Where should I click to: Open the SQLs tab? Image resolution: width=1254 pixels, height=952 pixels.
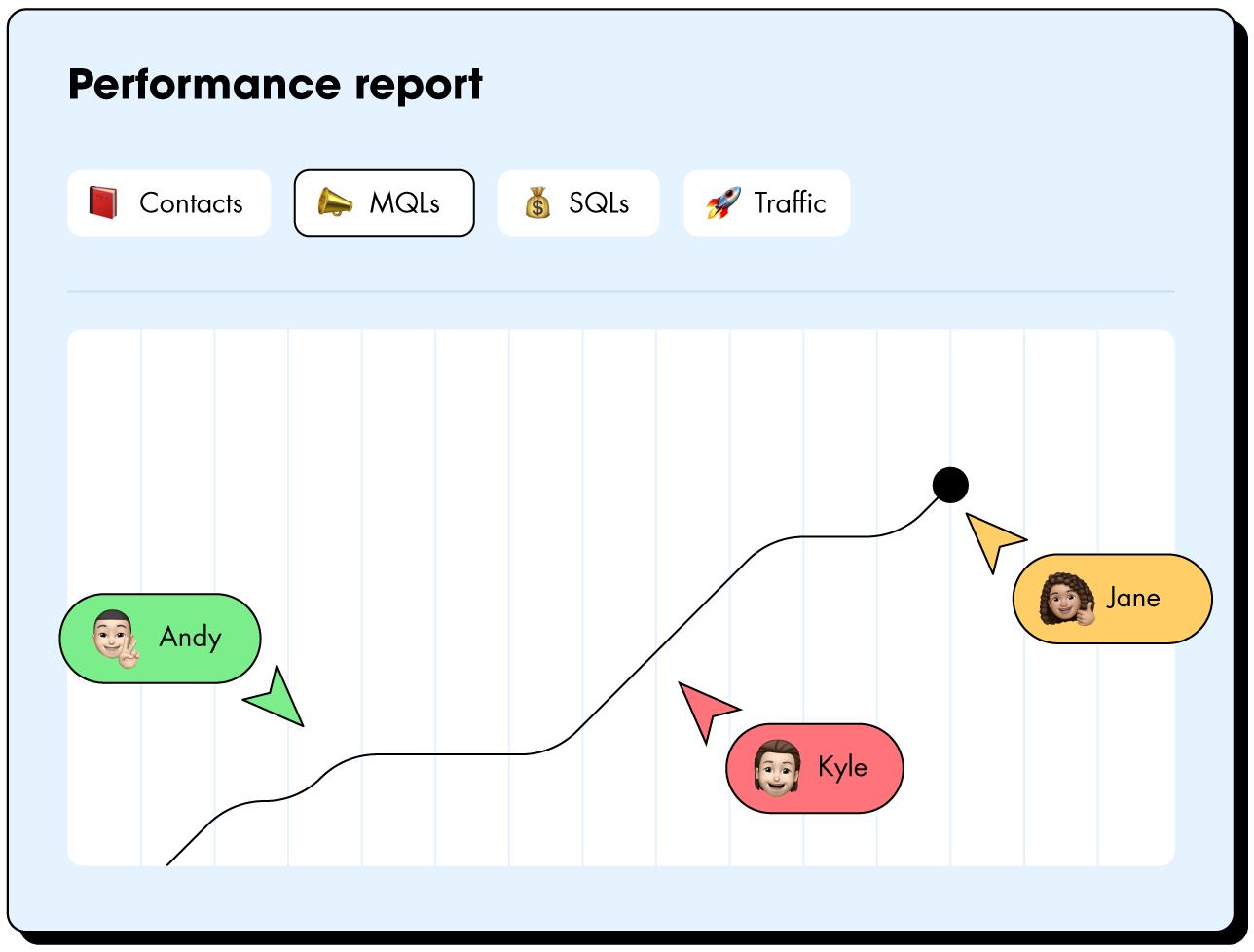click(x=578, y=203)
